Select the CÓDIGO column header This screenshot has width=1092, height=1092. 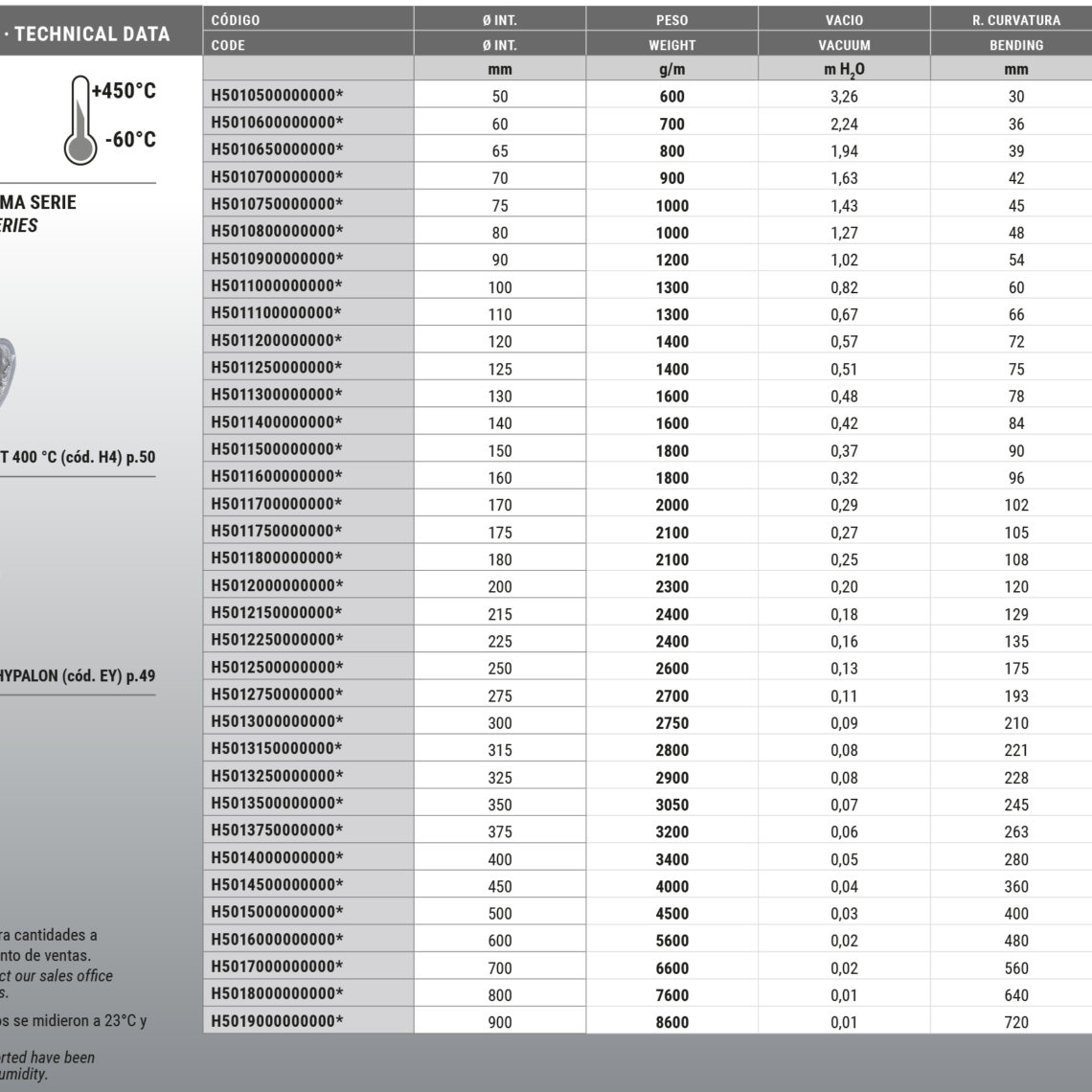click(235, 20)
